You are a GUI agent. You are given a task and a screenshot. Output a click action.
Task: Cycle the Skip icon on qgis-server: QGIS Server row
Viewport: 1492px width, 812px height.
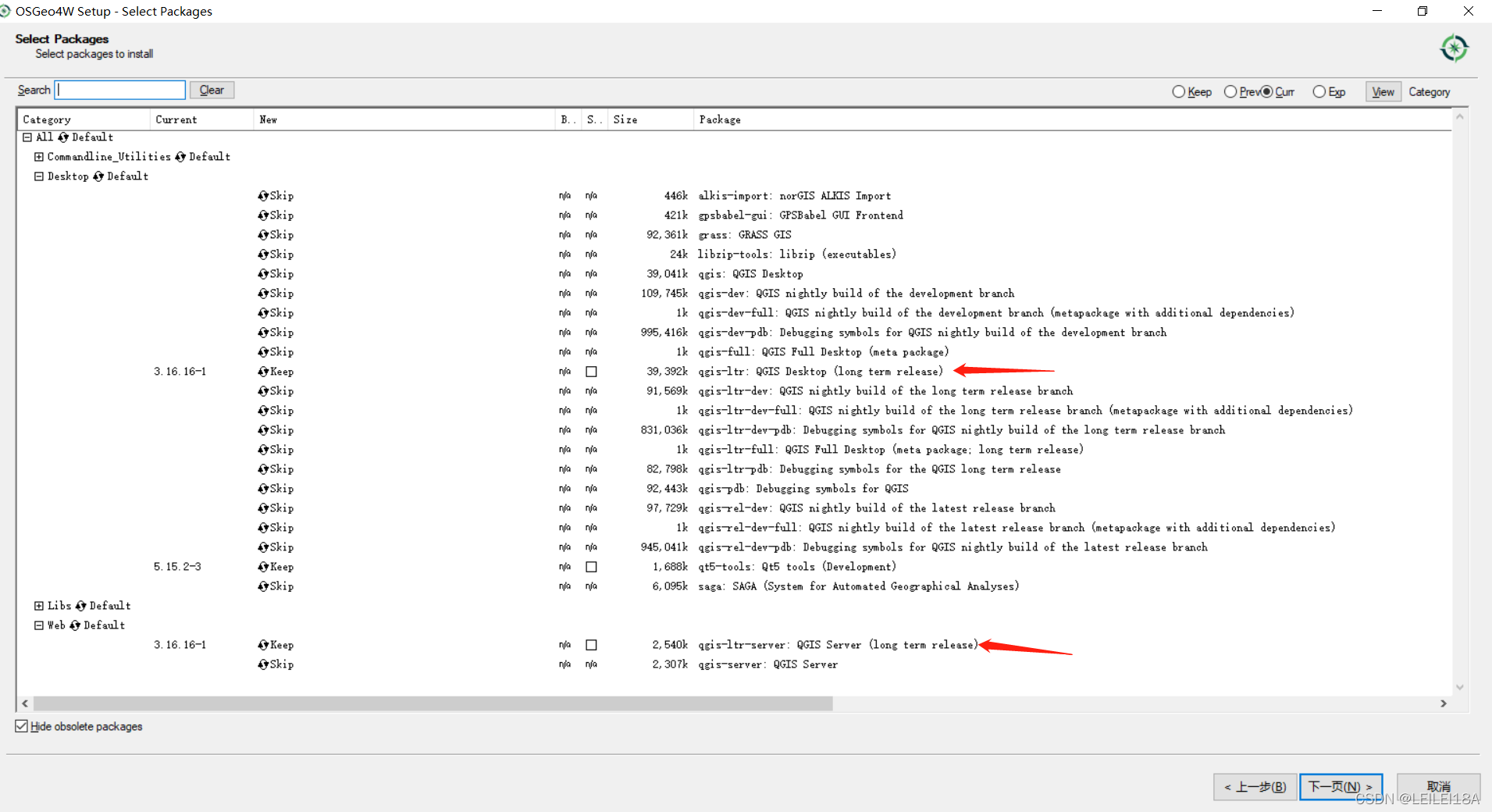(x=263, y=664)
